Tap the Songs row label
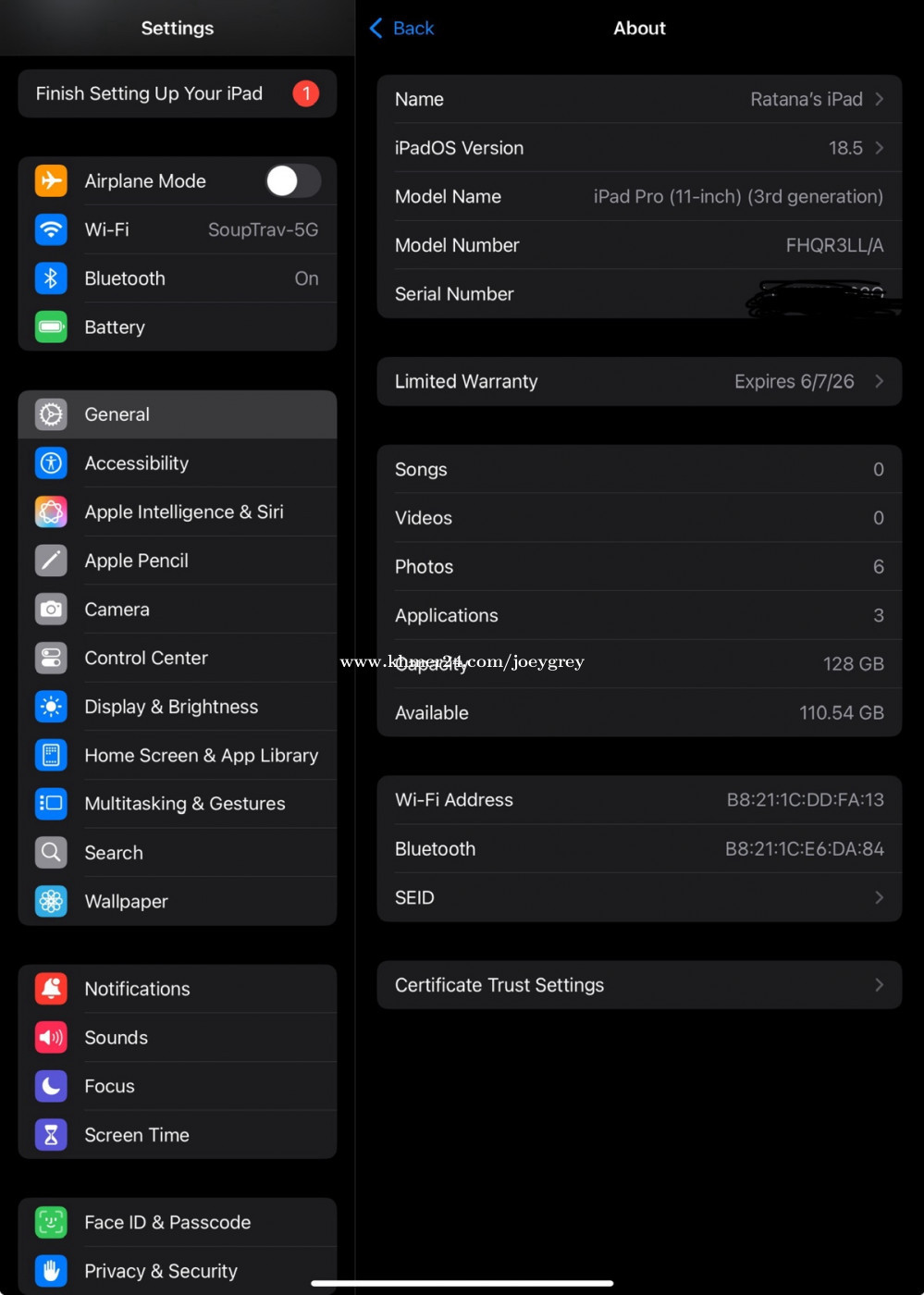The width and height of the screenshot is (924, 1295). tap(421, 469)
